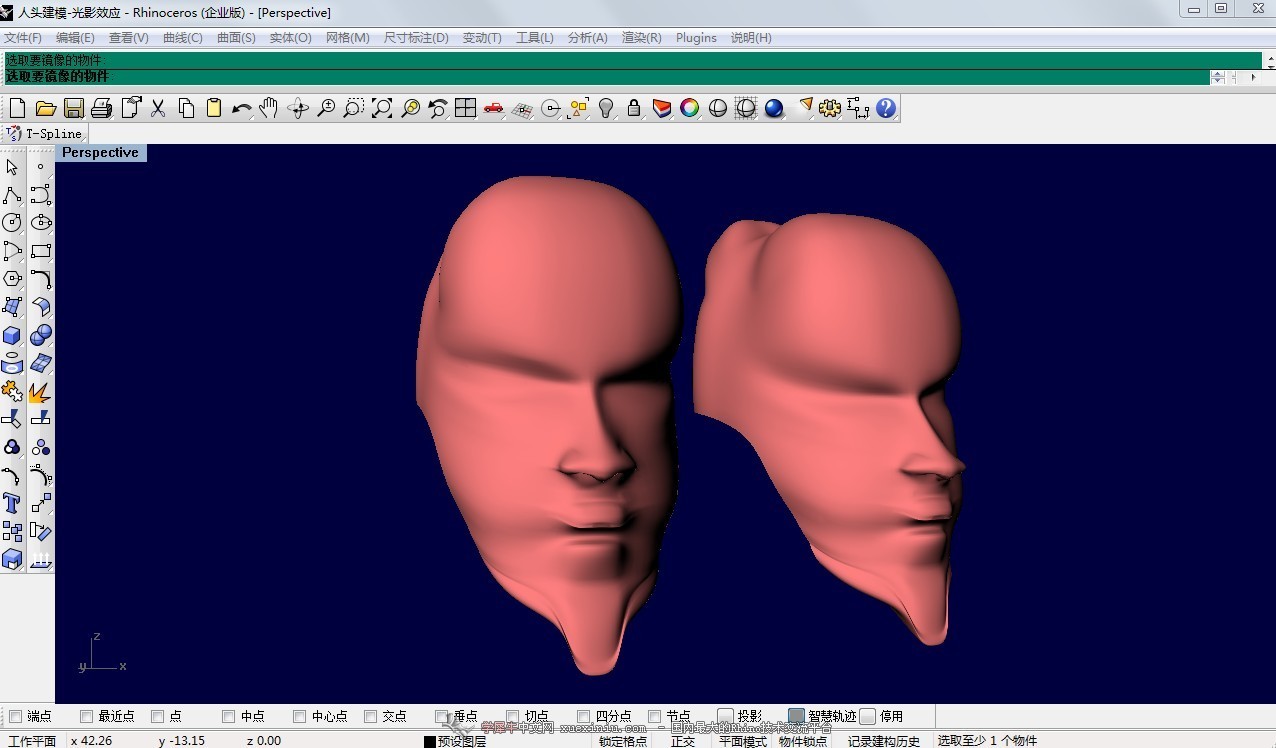Enable the 中心点 osnap checkbox

pyautogui.click(x=299, y=716)
